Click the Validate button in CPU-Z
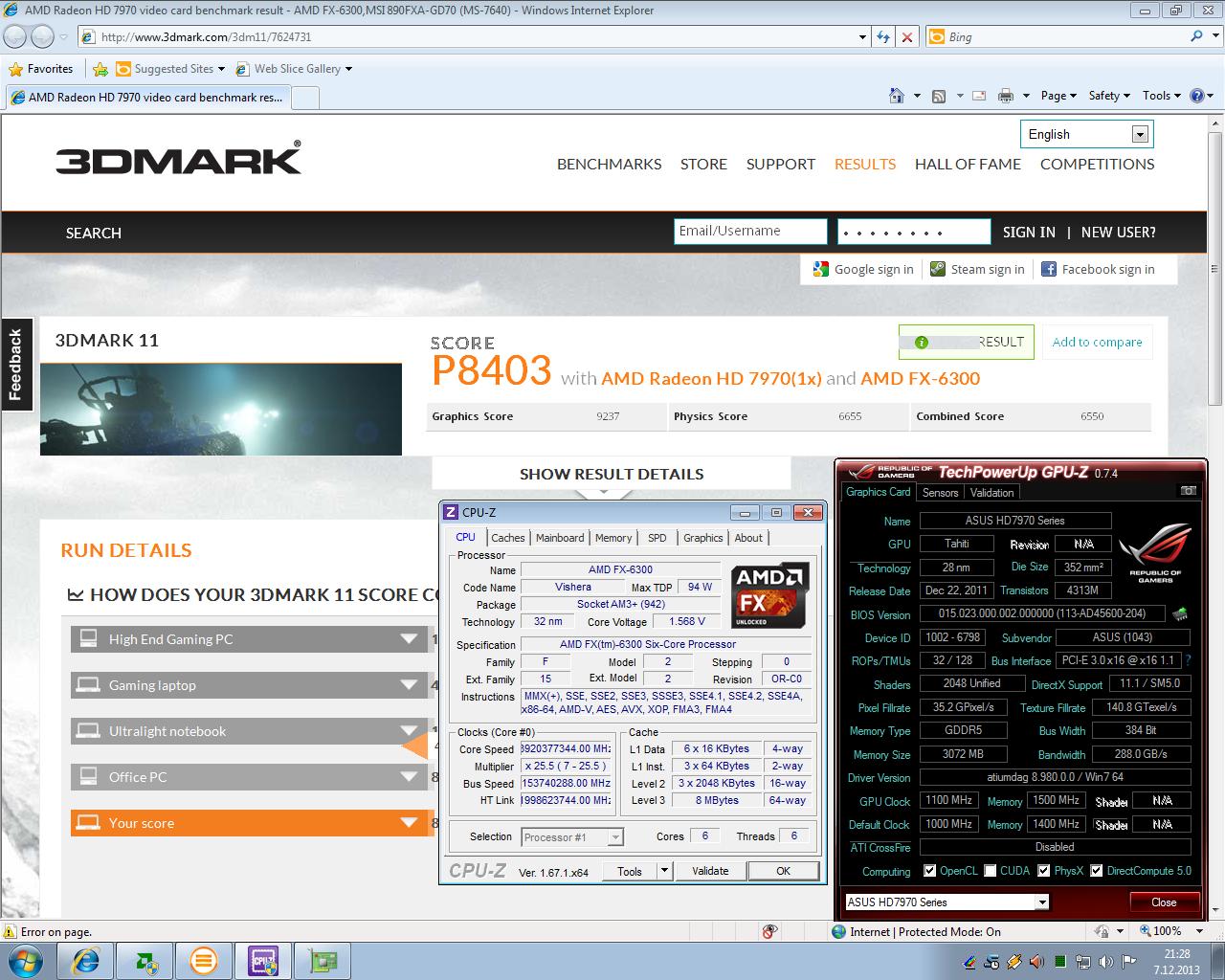 [x=710, y=871]
